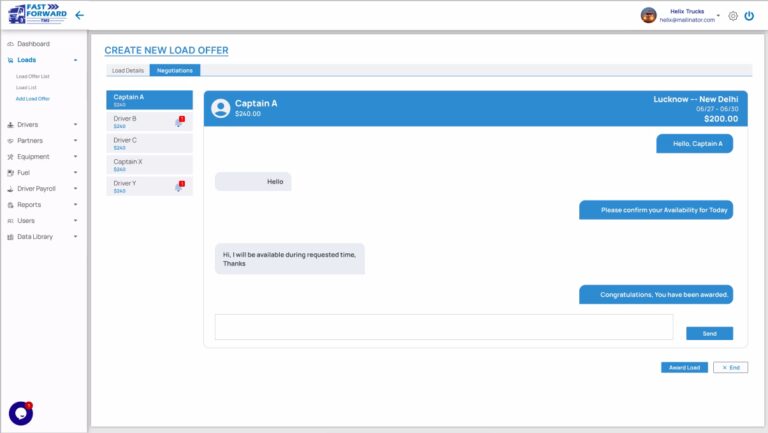The width and height of the screenshot is (768, 433).
Task: Click the $200.00 price in header
Action: (x=721, y=119)
